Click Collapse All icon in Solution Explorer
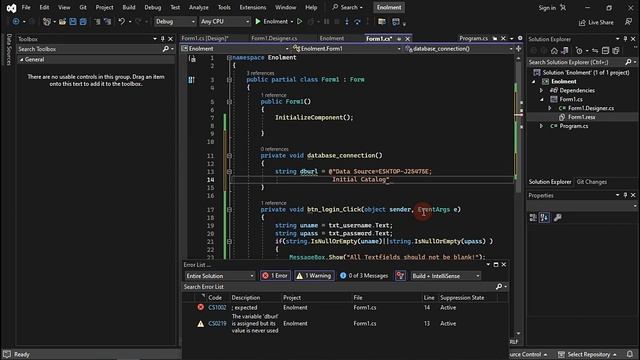Screen dimensions: 640x360 coord(605,51)
